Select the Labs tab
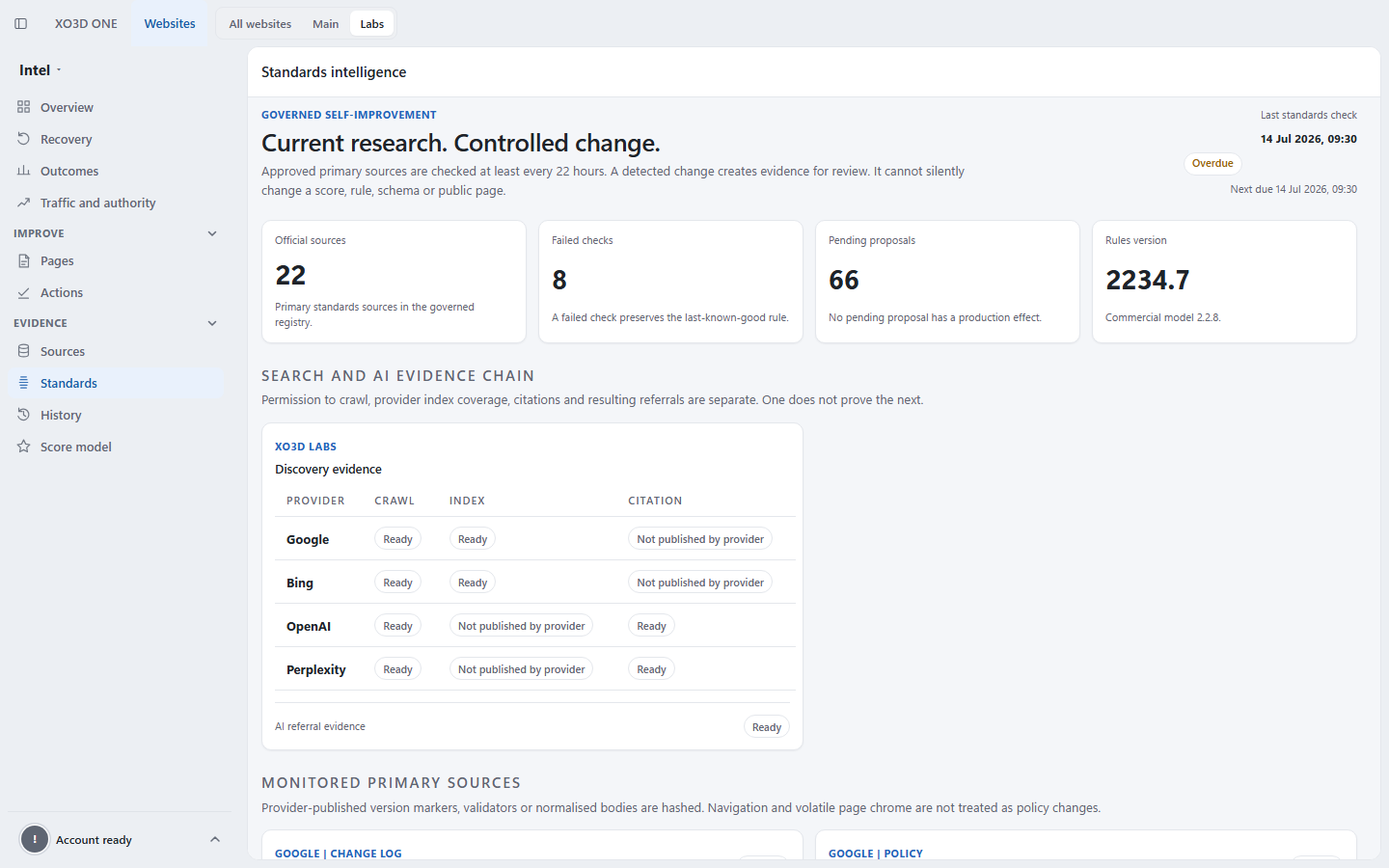 (x=372, y=24)
